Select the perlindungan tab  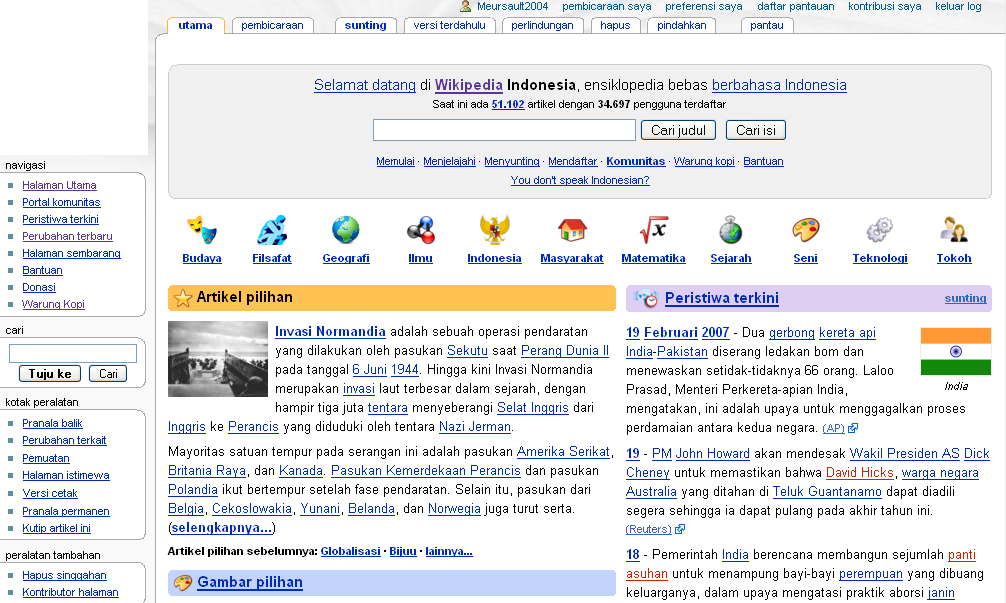pos(542,25)
